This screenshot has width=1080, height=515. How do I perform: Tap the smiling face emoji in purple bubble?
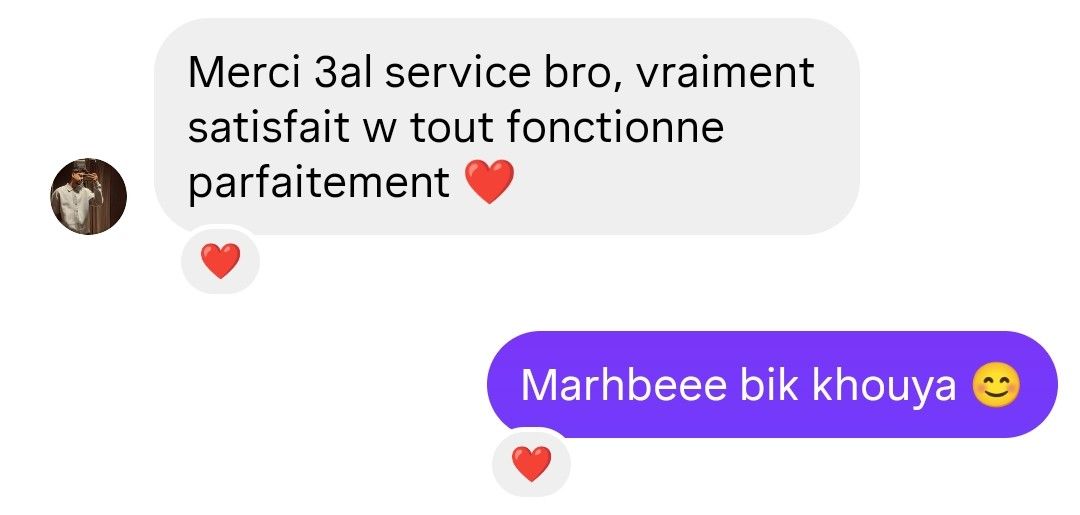coord(995,386)
